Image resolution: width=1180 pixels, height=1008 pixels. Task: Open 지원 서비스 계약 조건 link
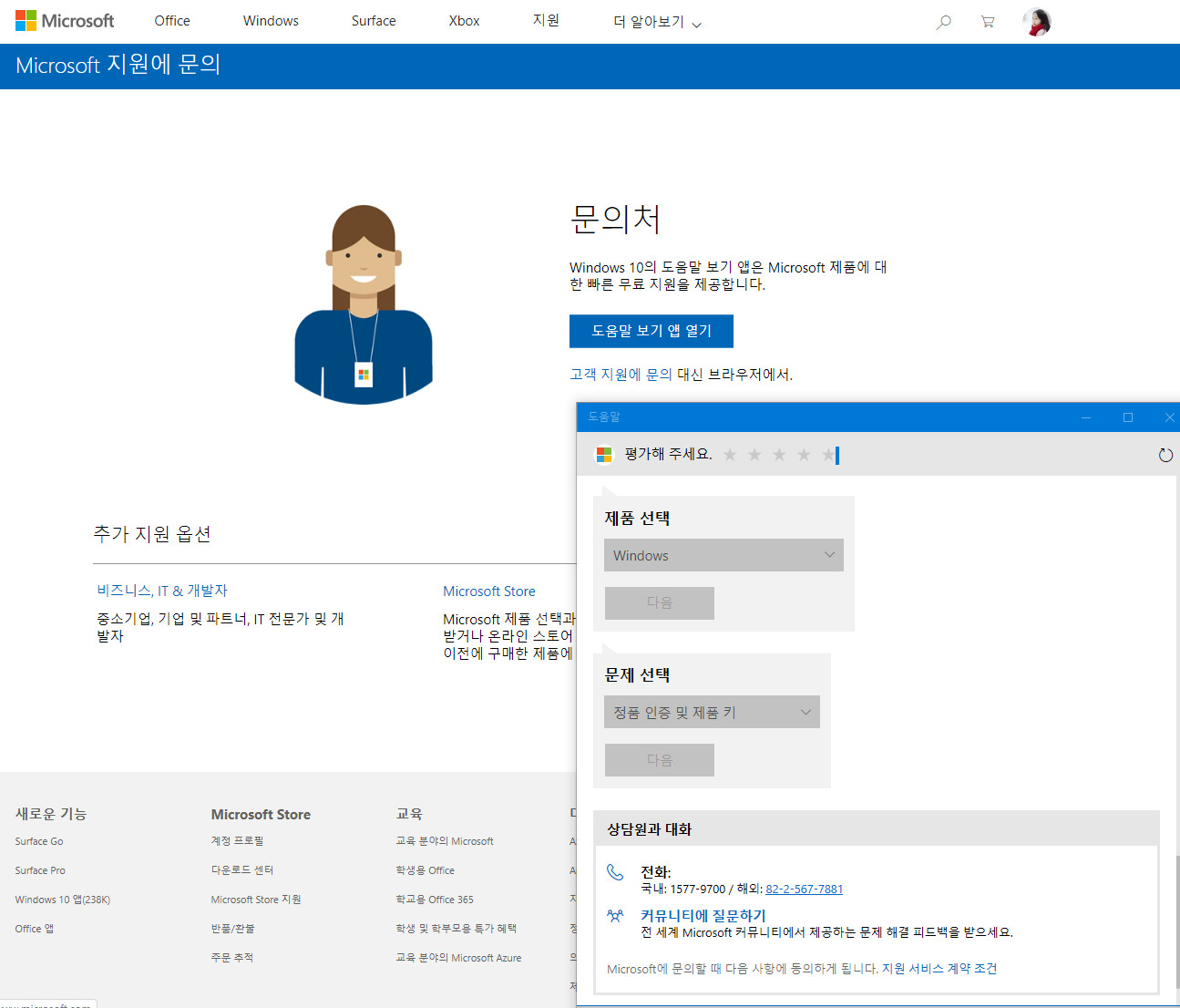[x=939, y=969]
